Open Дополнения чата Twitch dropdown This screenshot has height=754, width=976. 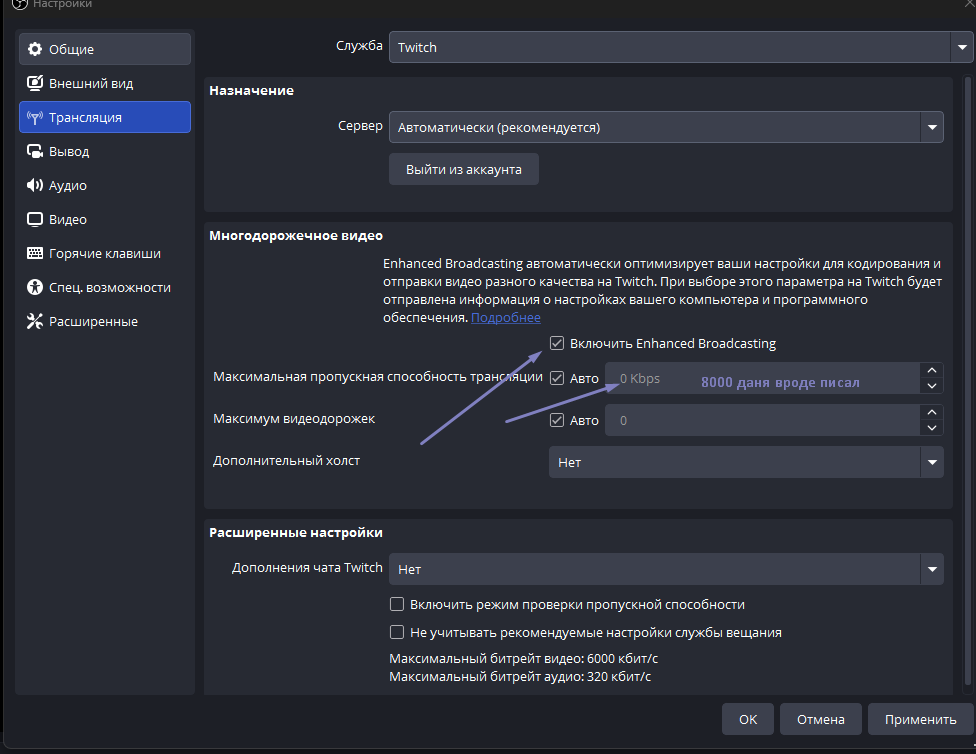(665, 570)
